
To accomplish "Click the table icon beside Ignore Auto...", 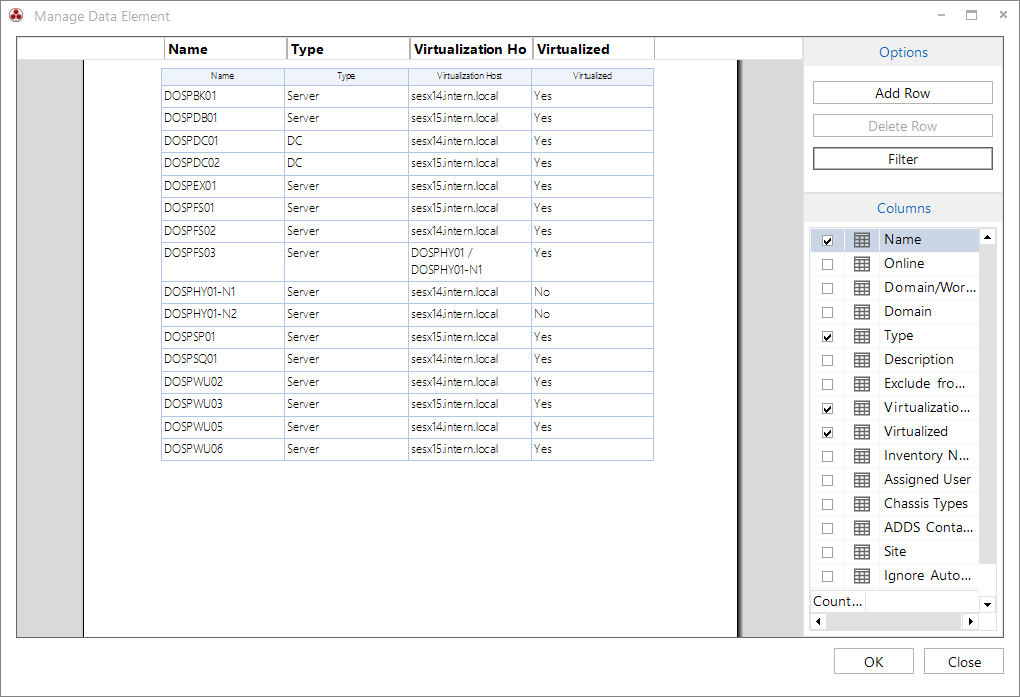I will coord(861,577).
